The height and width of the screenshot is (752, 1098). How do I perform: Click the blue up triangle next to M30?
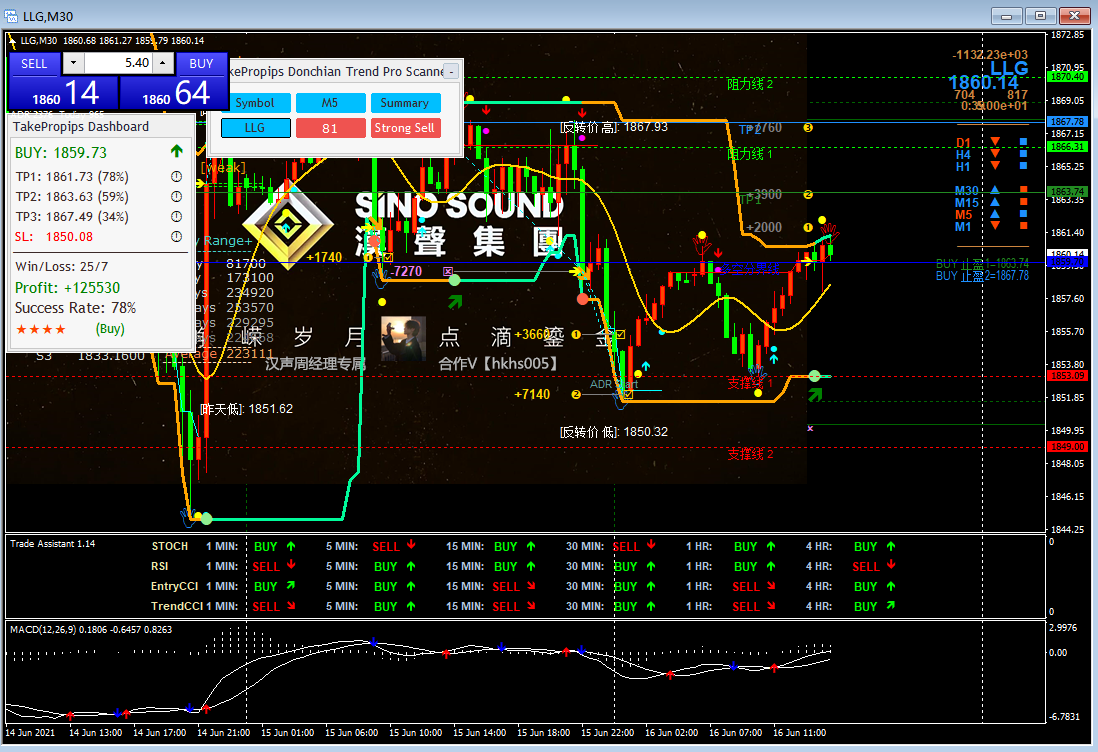pyautogui.click(x=995, y=190)
